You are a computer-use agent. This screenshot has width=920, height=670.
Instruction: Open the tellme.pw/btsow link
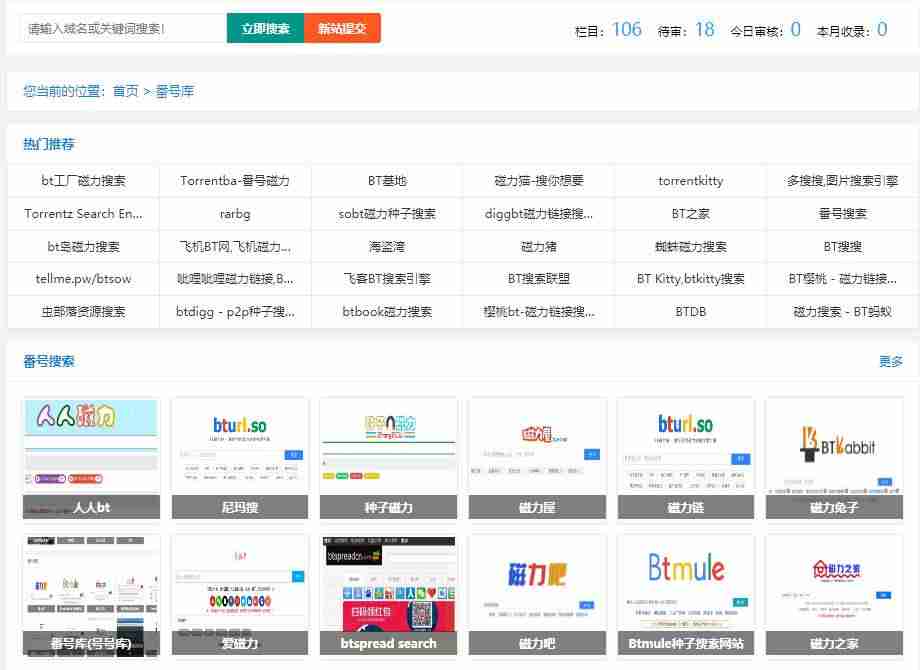[83, 279]
